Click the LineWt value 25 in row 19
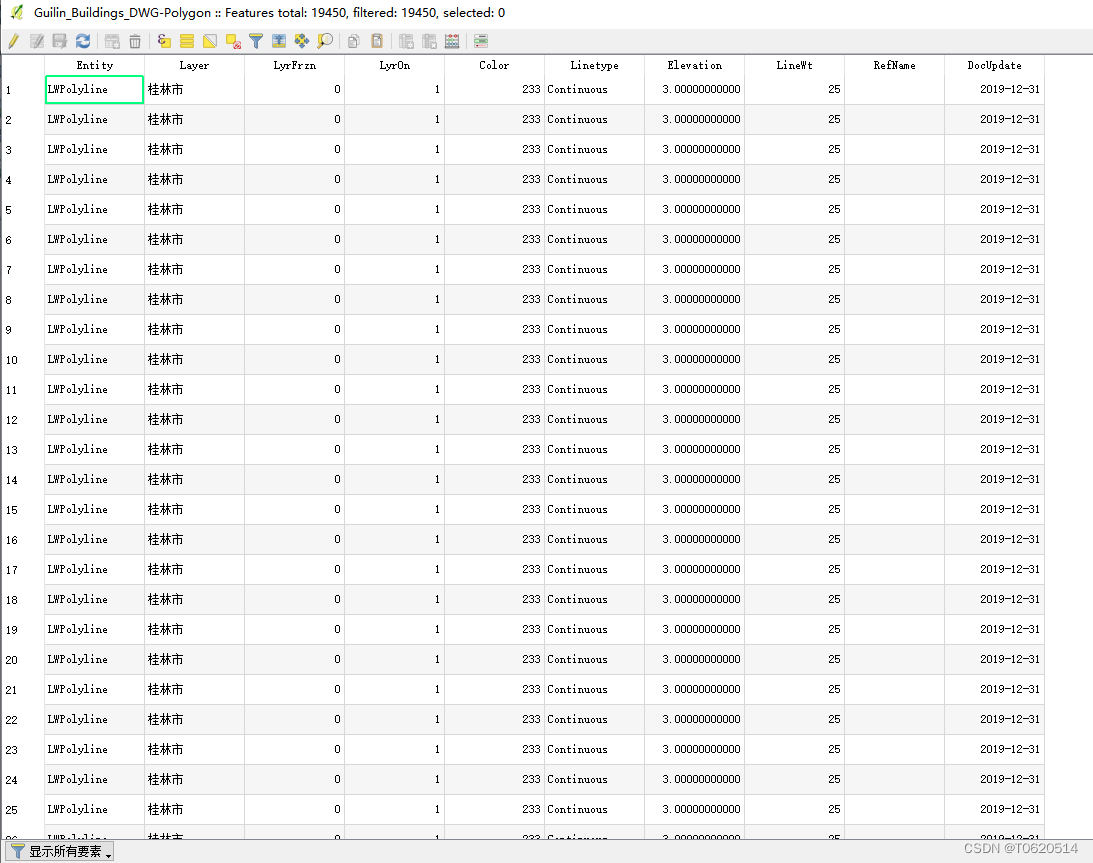This screenshot has width=1093, height=863. [794, 629]
